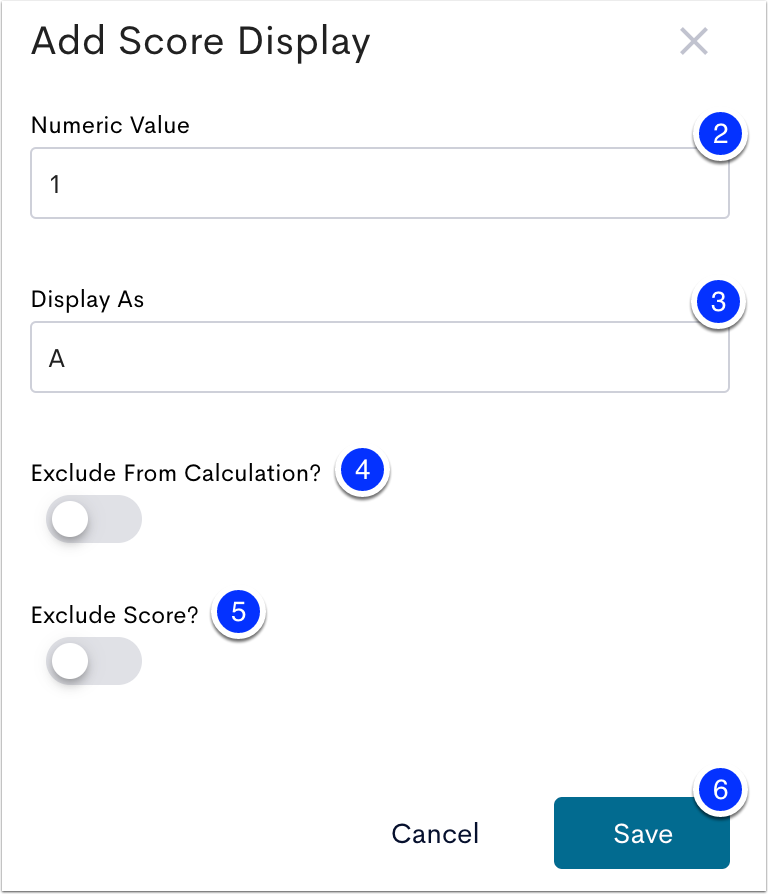The height and width of the screenshot is (894, 768).
Task: Click the Add Score Display heading
Action: [201, 42]
